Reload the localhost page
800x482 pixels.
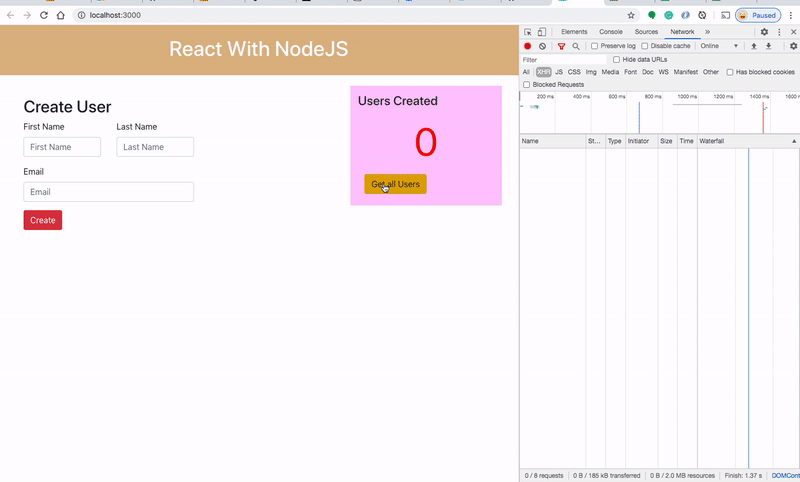44,15
